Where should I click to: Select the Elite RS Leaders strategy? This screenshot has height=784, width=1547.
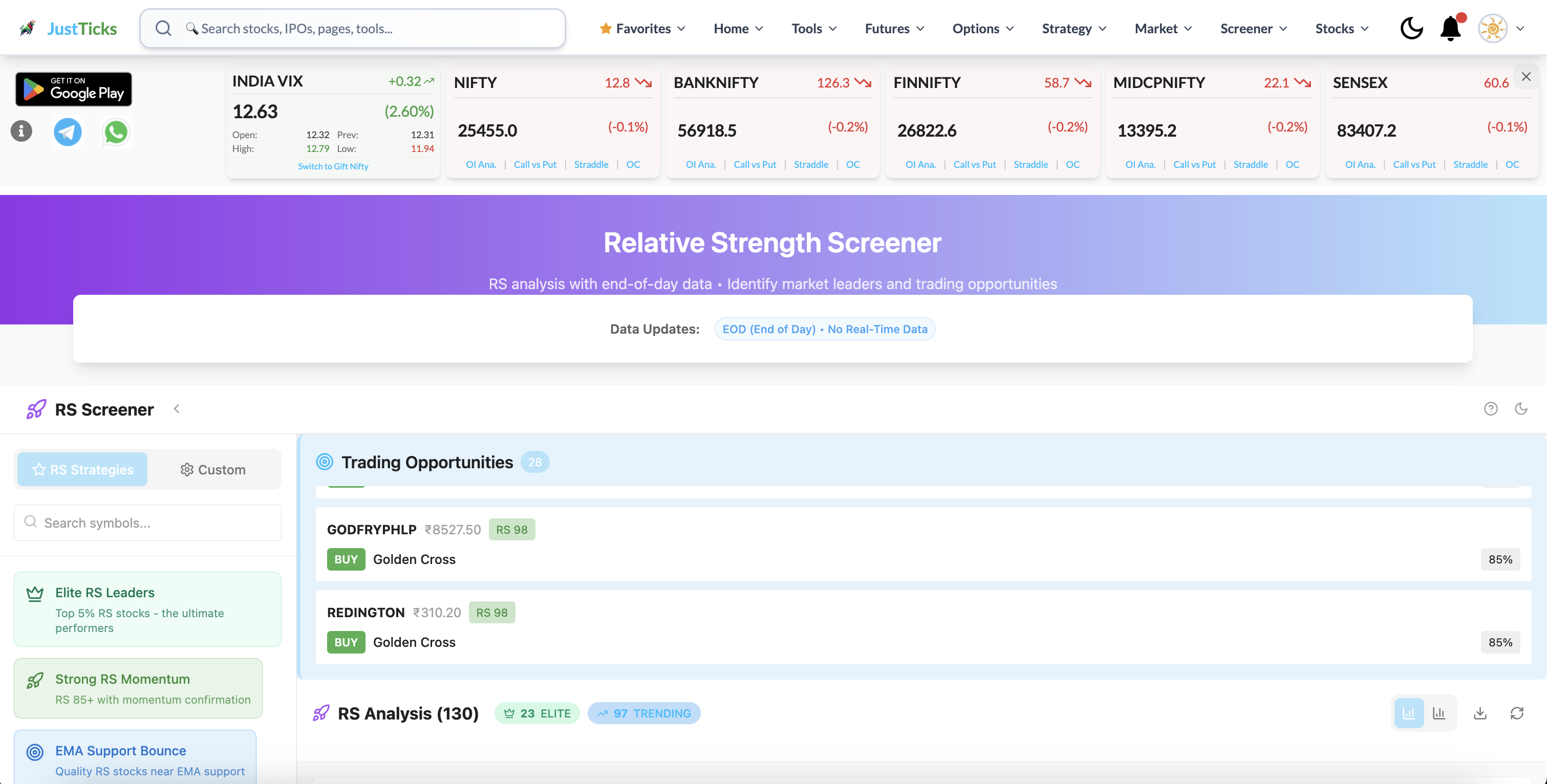(148, 609)
